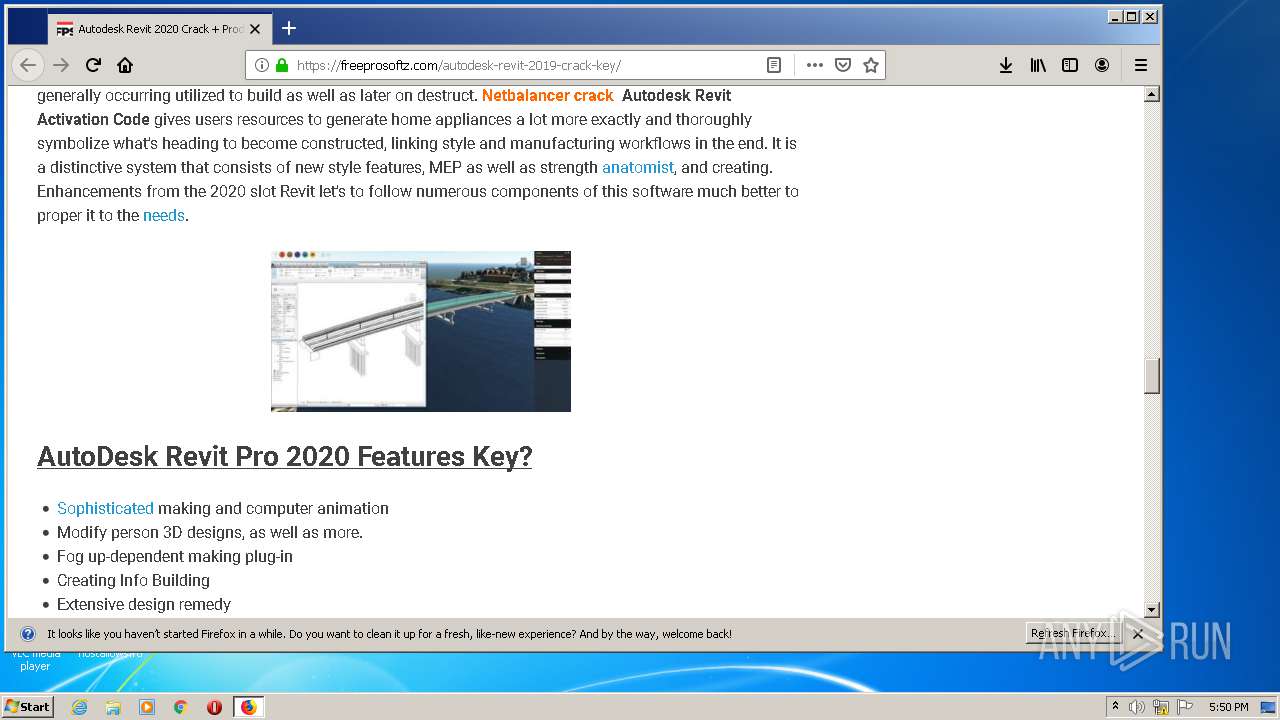Reload the current page
Viewport: 1280px width, 720px height.
(x=93, y=65)
